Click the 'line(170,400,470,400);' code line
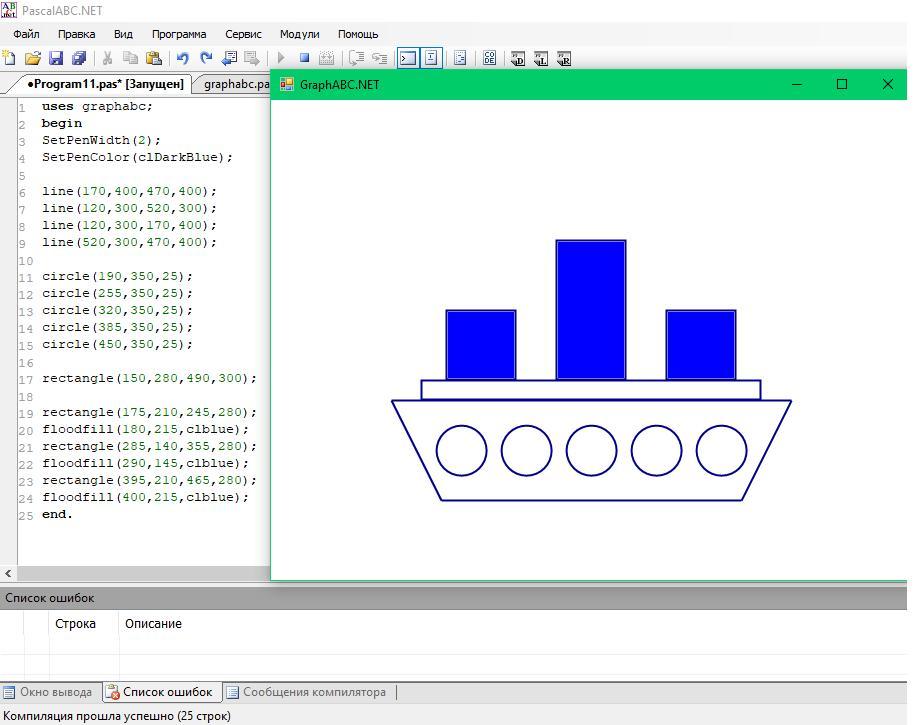Screen dimensions: 915x725 coord(129,191)
